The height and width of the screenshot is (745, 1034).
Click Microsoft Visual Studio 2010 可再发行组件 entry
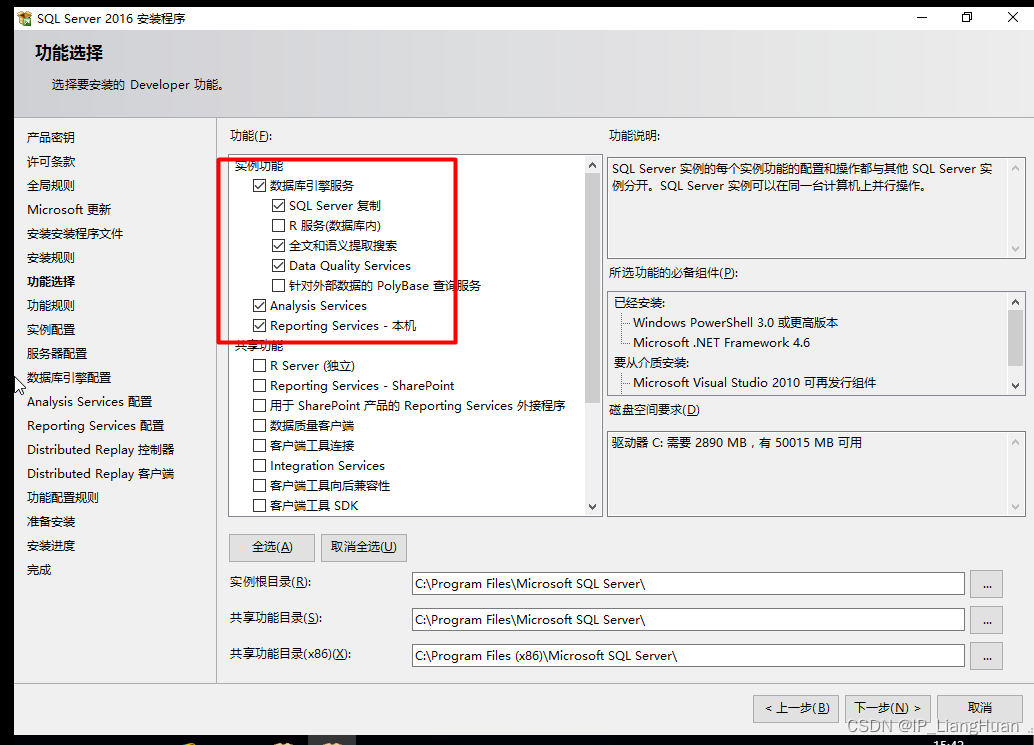point(754,383)
